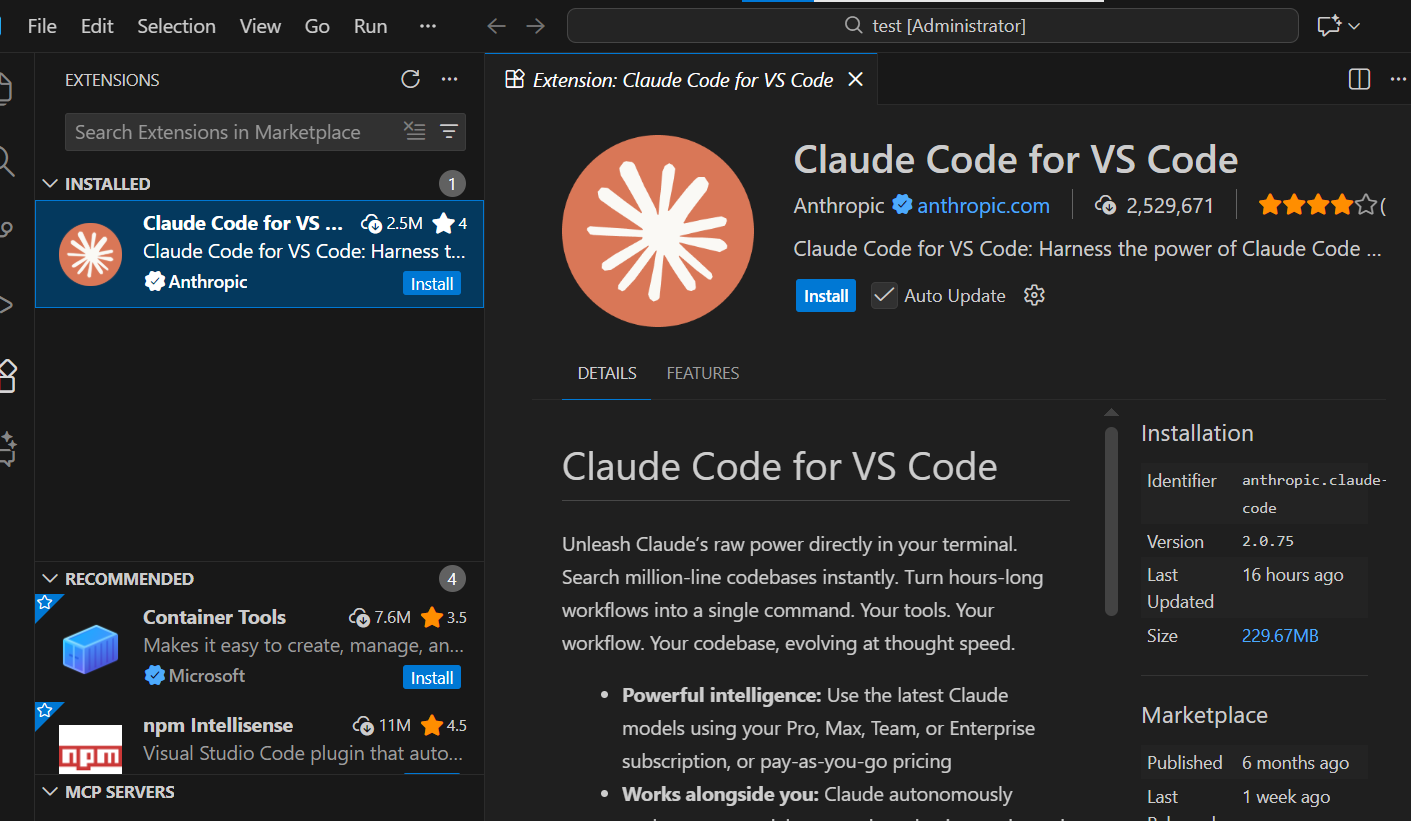This screenshot has width=1411, height=821.
Task: Open the chat dropdown chevron in title bar
Action: [x=1354, y=26]
